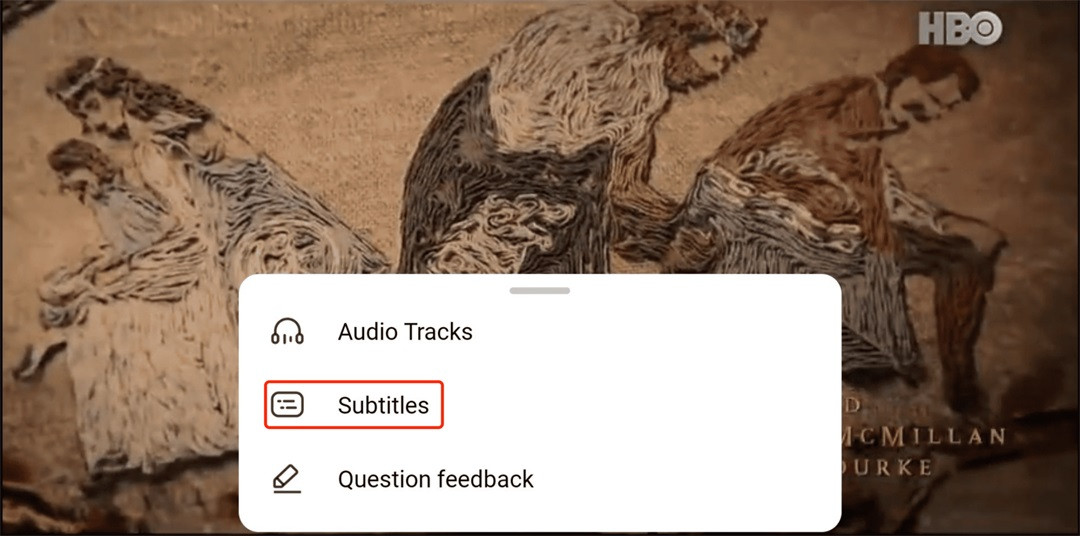Tap empty white space beside Audio Tracks row
The height and width of the screenshot is (536, 1080).
[654, 331]
